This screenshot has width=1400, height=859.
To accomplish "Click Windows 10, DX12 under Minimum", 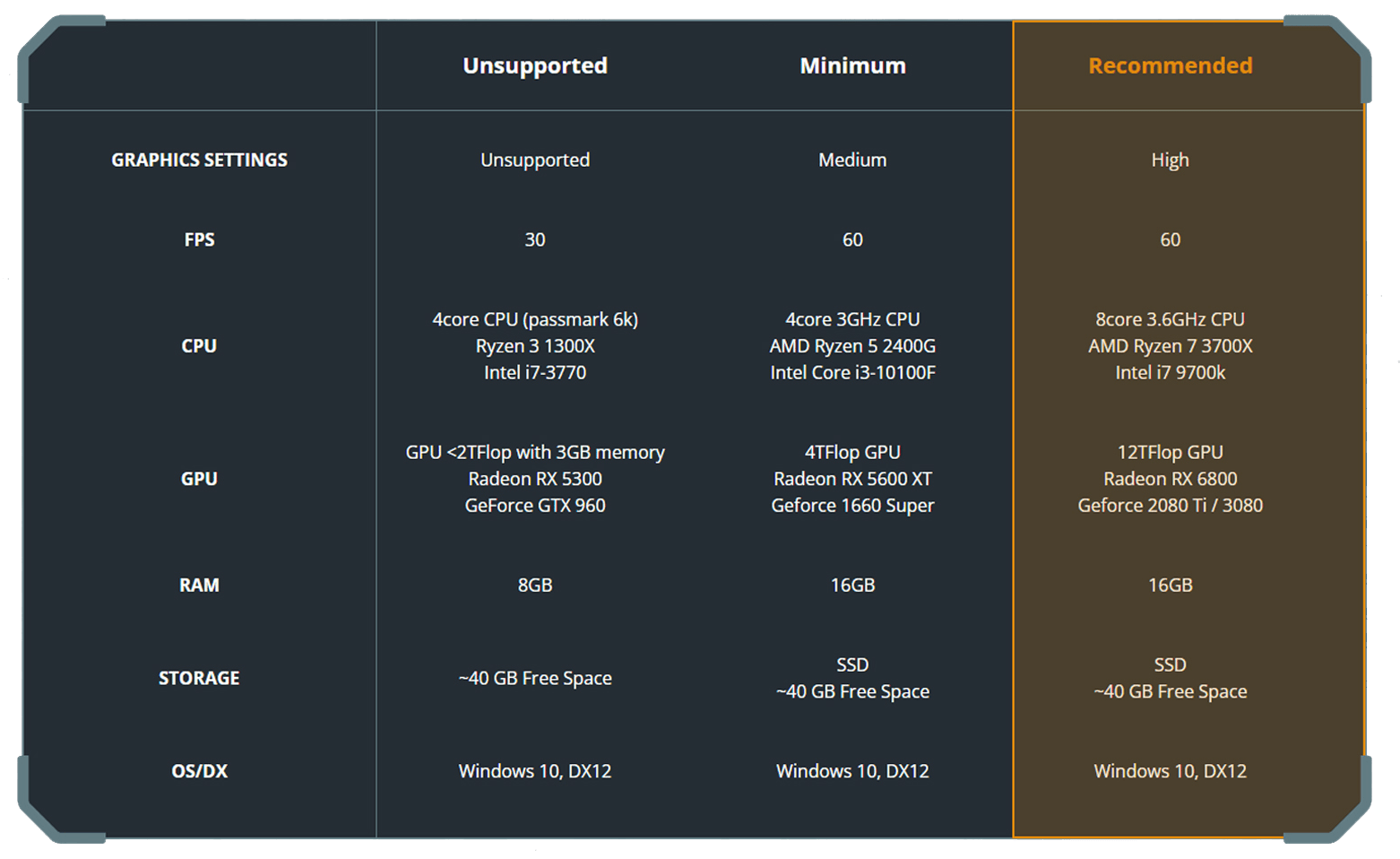I will [852, 771].
